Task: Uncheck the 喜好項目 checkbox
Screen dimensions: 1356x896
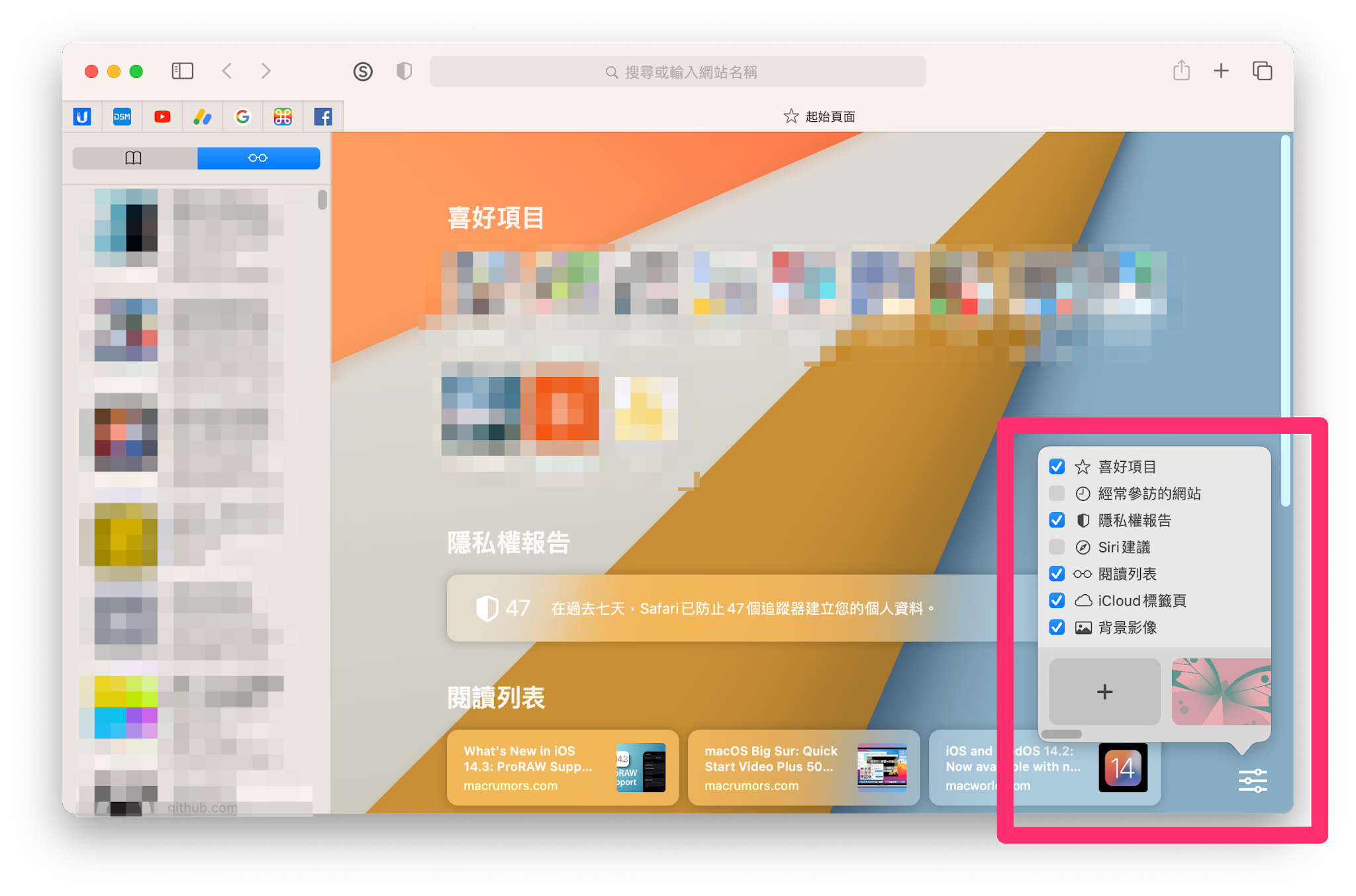Action: click(1057, 467)
